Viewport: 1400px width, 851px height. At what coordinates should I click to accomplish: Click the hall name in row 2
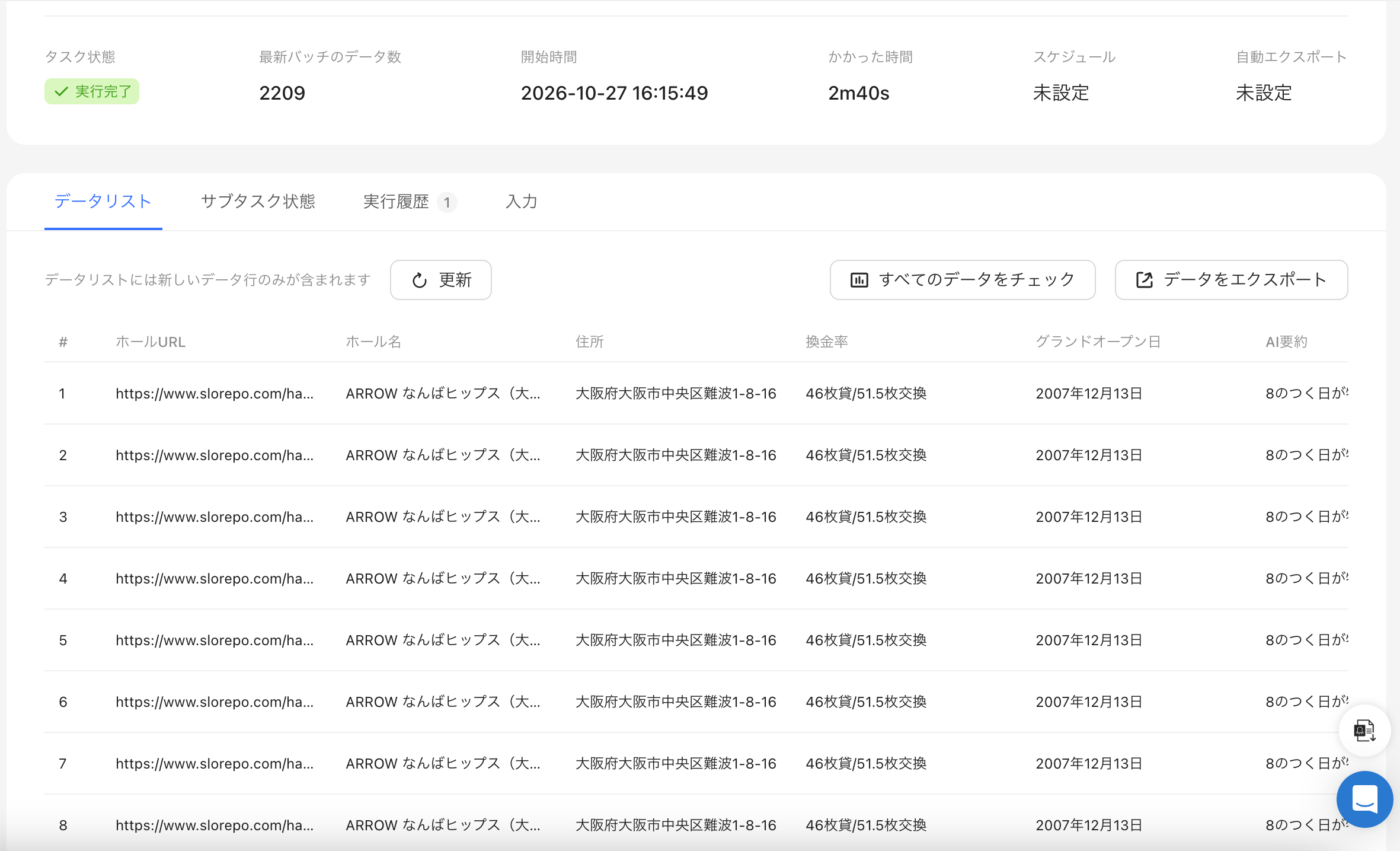(443, 455)
